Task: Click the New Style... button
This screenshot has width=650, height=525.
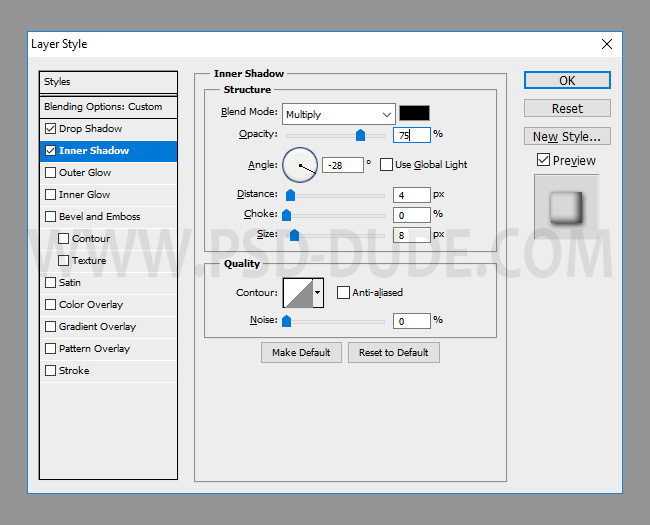Action: pyautogui.click(x=566, y=136)
